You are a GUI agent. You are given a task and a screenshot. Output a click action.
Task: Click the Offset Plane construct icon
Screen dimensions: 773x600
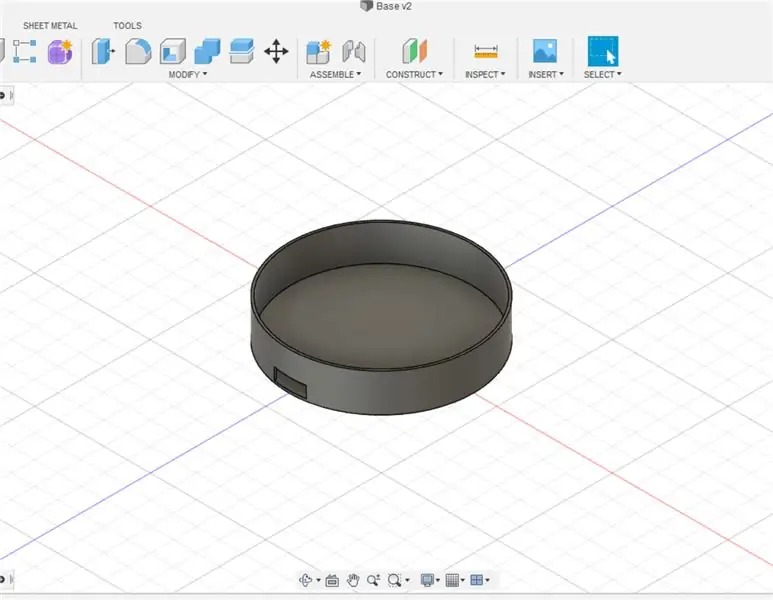(414, 51)
